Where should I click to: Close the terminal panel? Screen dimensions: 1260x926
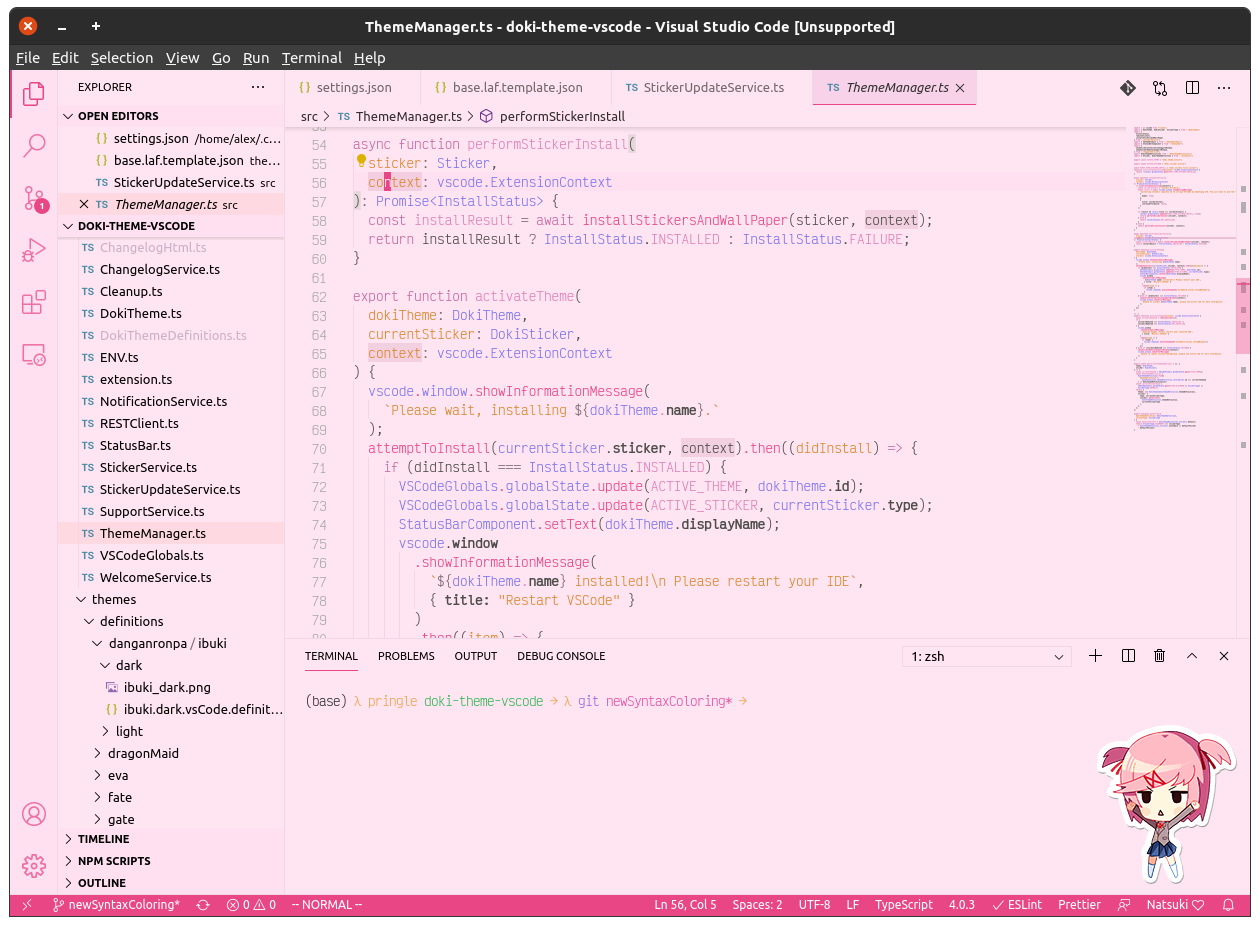(x=1224, y=656)
